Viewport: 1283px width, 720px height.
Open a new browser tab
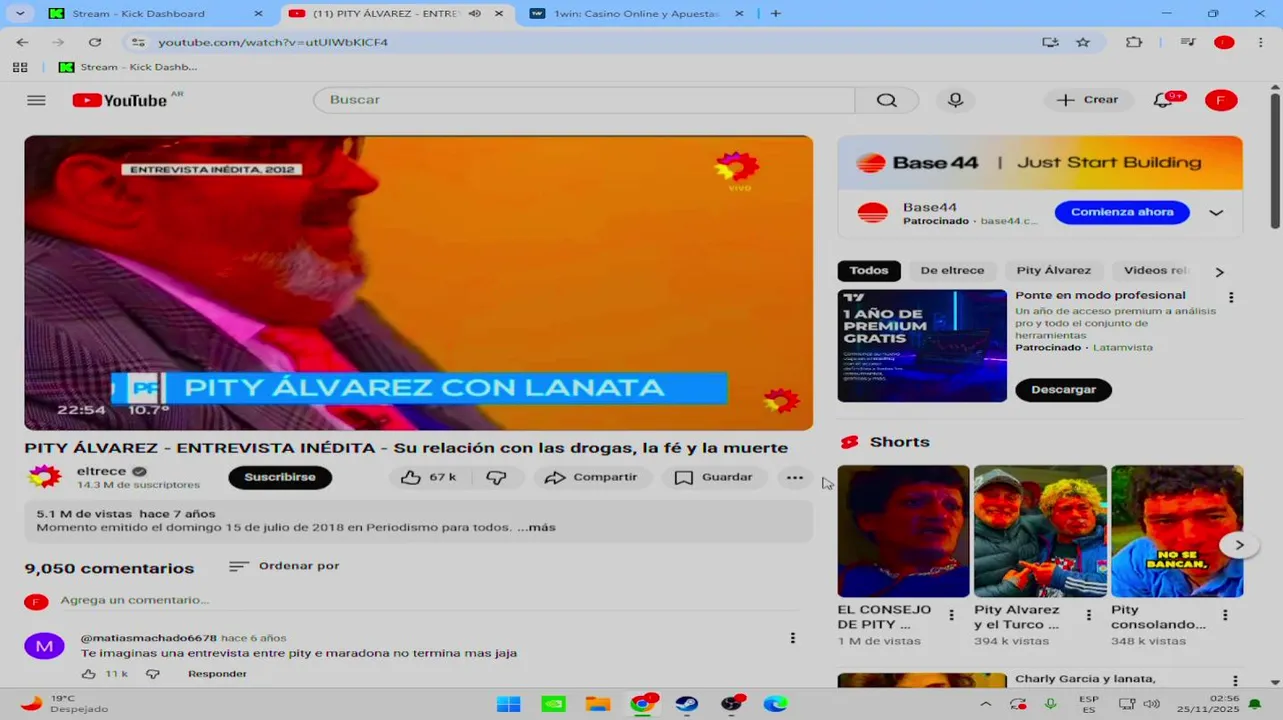(x=776, y=14)
